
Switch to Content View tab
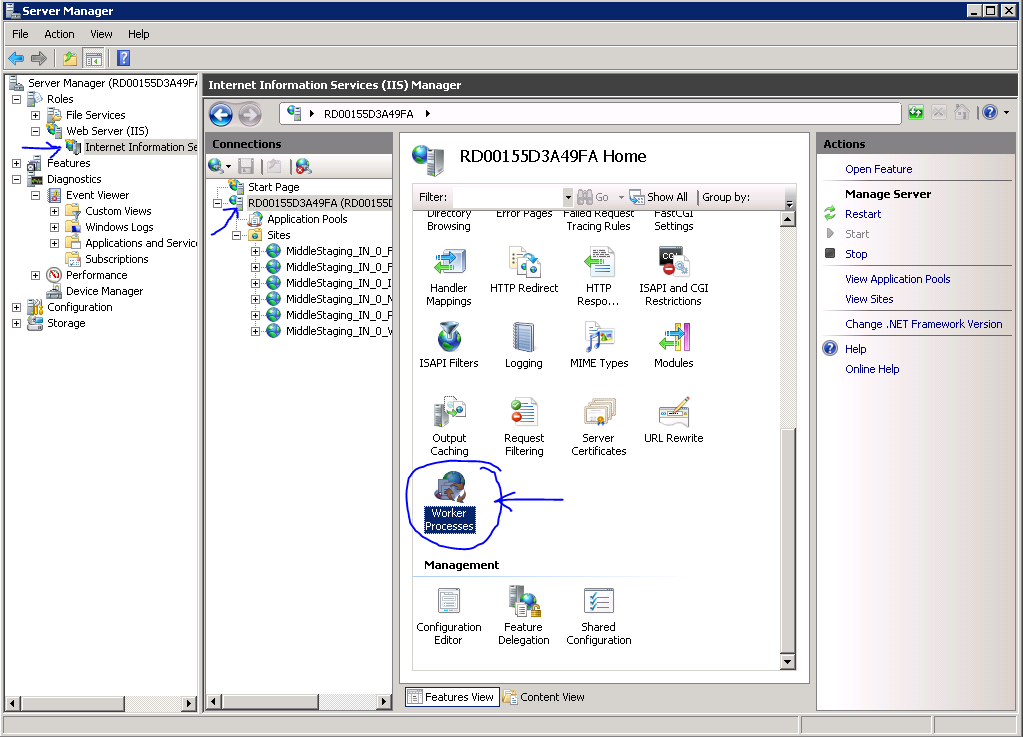543,697
